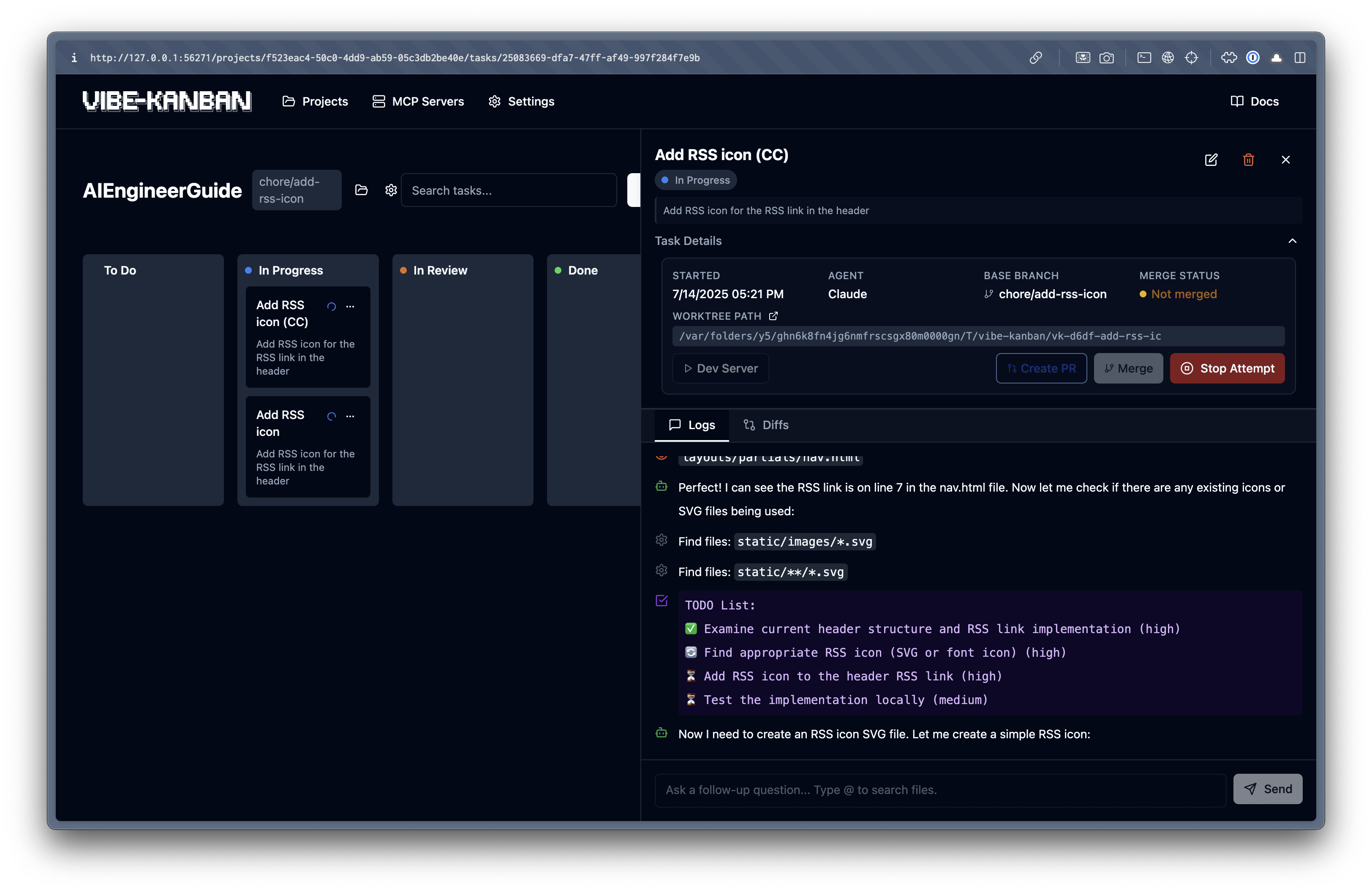Collapse the Task Details section
Screen dimensions: 1372x892
[1293, 241]
